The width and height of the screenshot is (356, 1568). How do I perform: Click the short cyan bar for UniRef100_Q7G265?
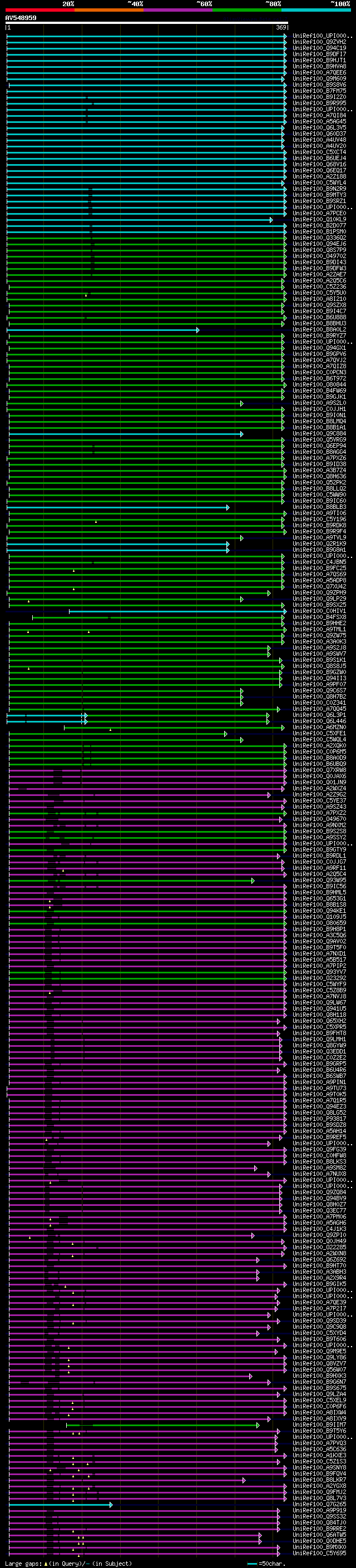point(60,1505)
